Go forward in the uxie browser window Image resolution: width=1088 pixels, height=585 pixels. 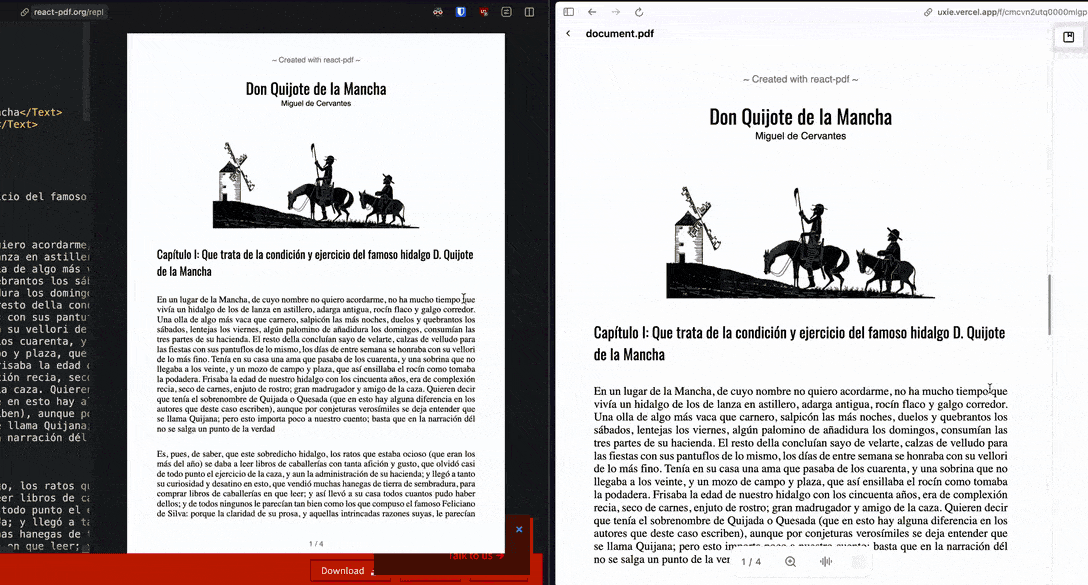pos(615,12)
